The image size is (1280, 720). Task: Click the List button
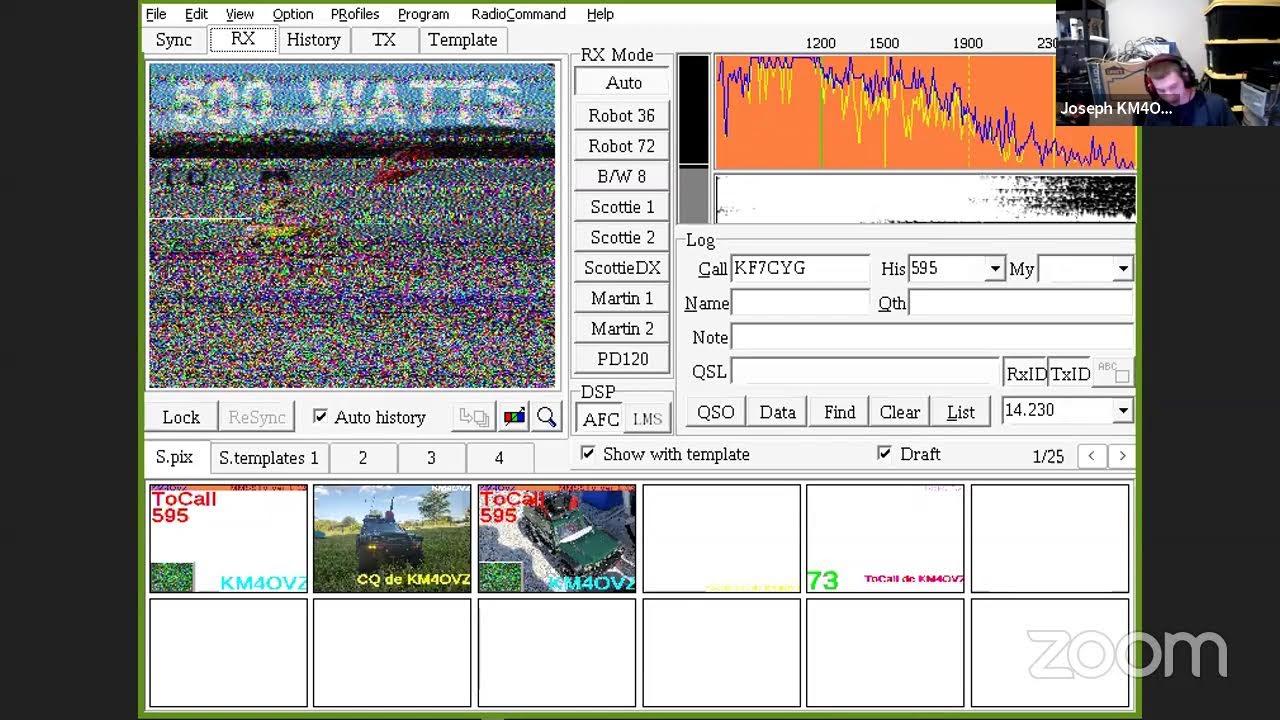(x=961, y=412)
